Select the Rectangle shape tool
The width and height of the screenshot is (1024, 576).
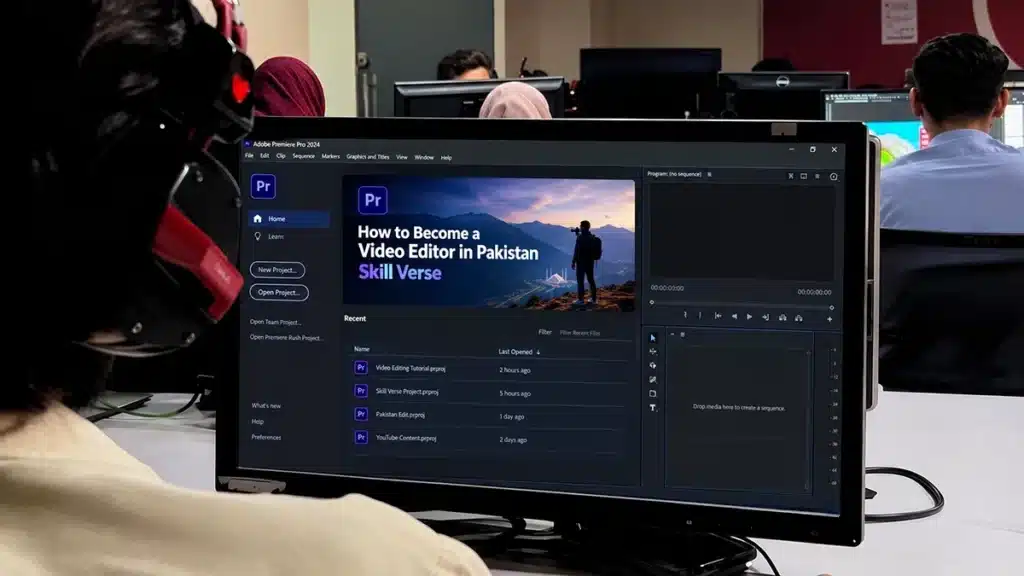tap(652, 394)
